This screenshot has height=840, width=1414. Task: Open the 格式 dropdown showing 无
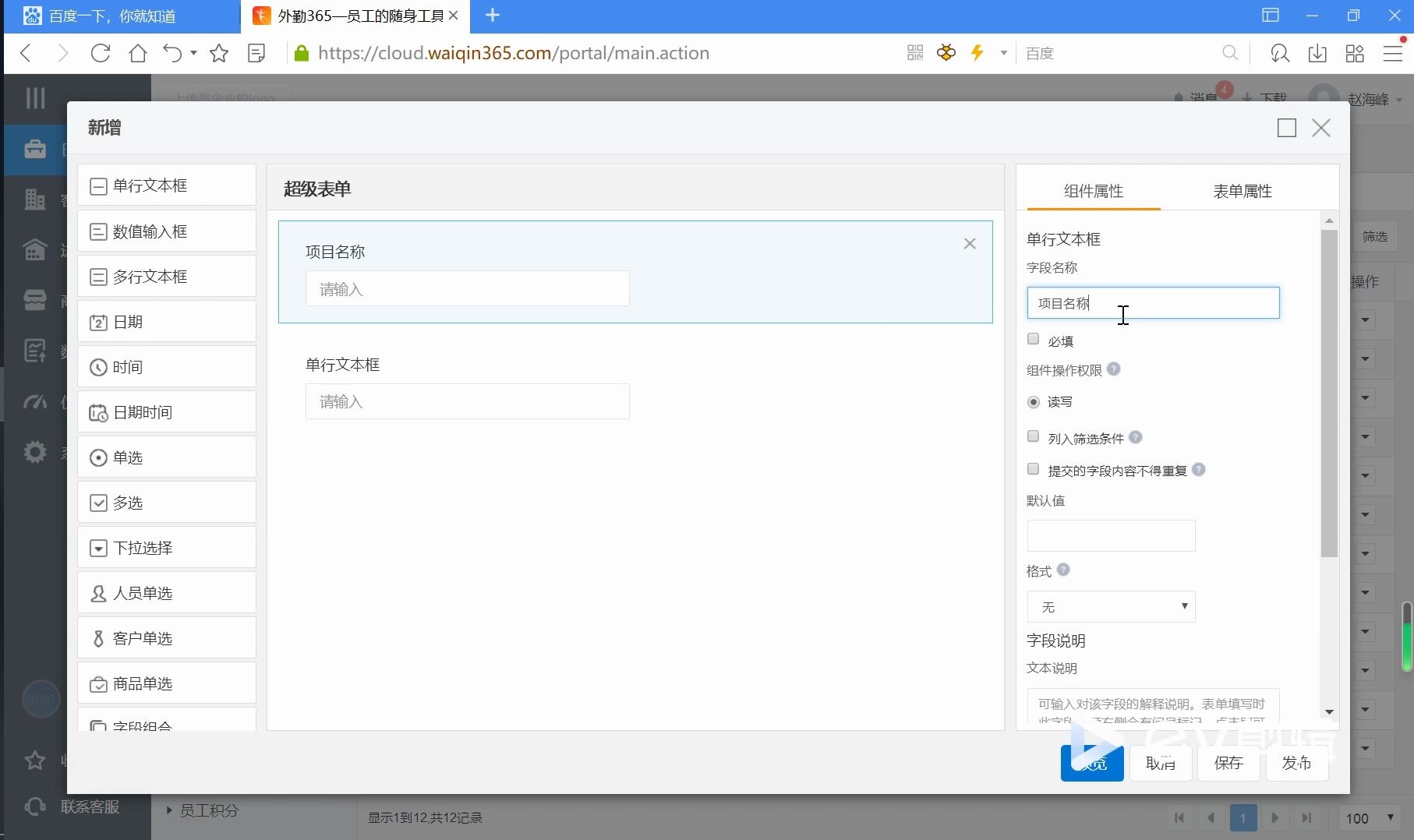1112,606
